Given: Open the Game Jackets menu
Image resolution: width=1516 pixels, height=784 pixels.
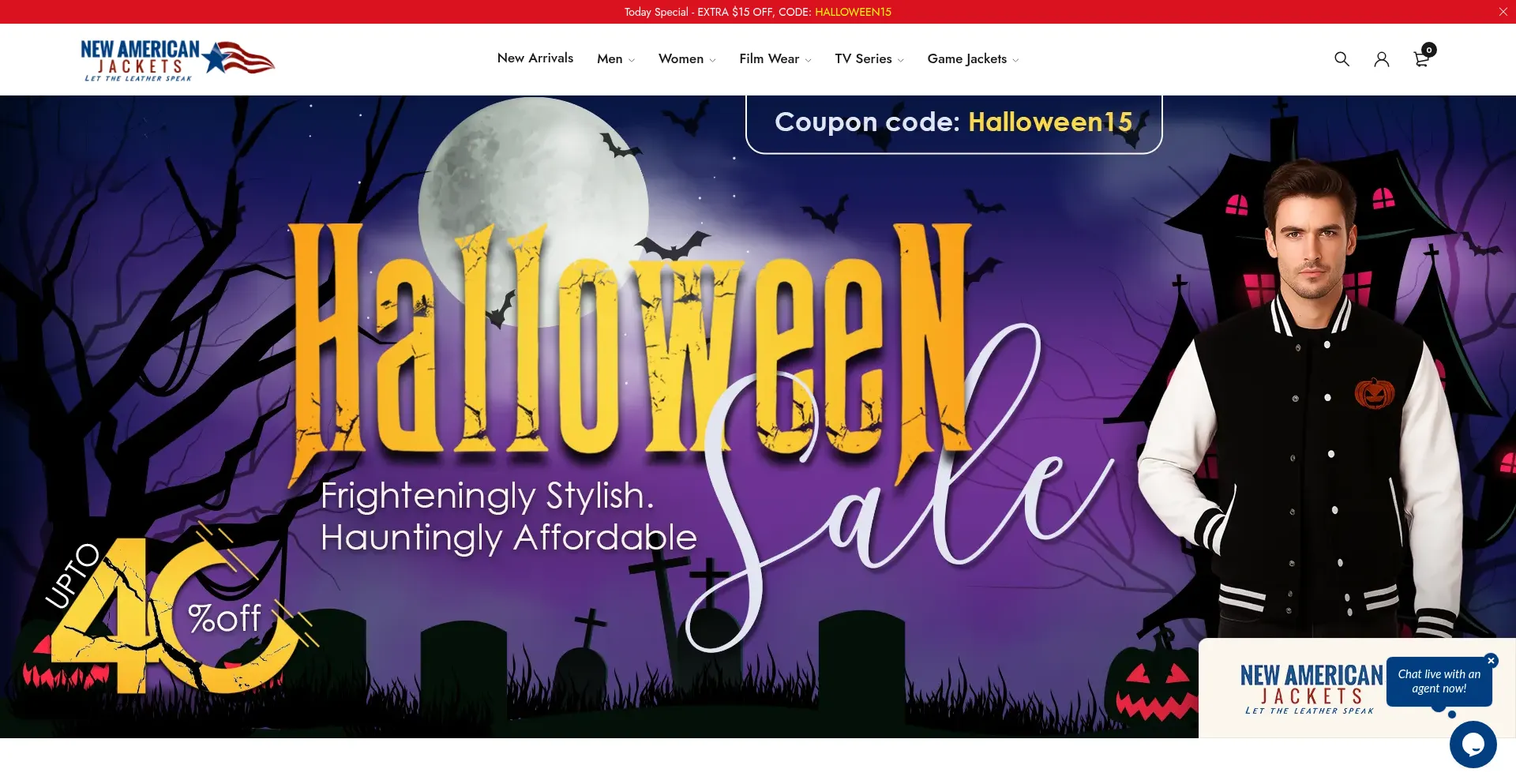Looking at the screenshot, I should coord(973,59).
